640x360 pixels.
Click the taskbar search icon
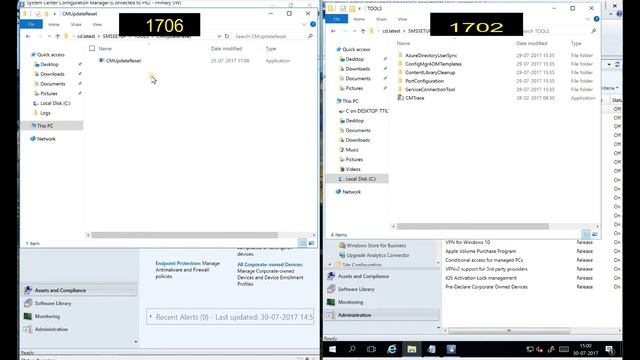(352, 349)
